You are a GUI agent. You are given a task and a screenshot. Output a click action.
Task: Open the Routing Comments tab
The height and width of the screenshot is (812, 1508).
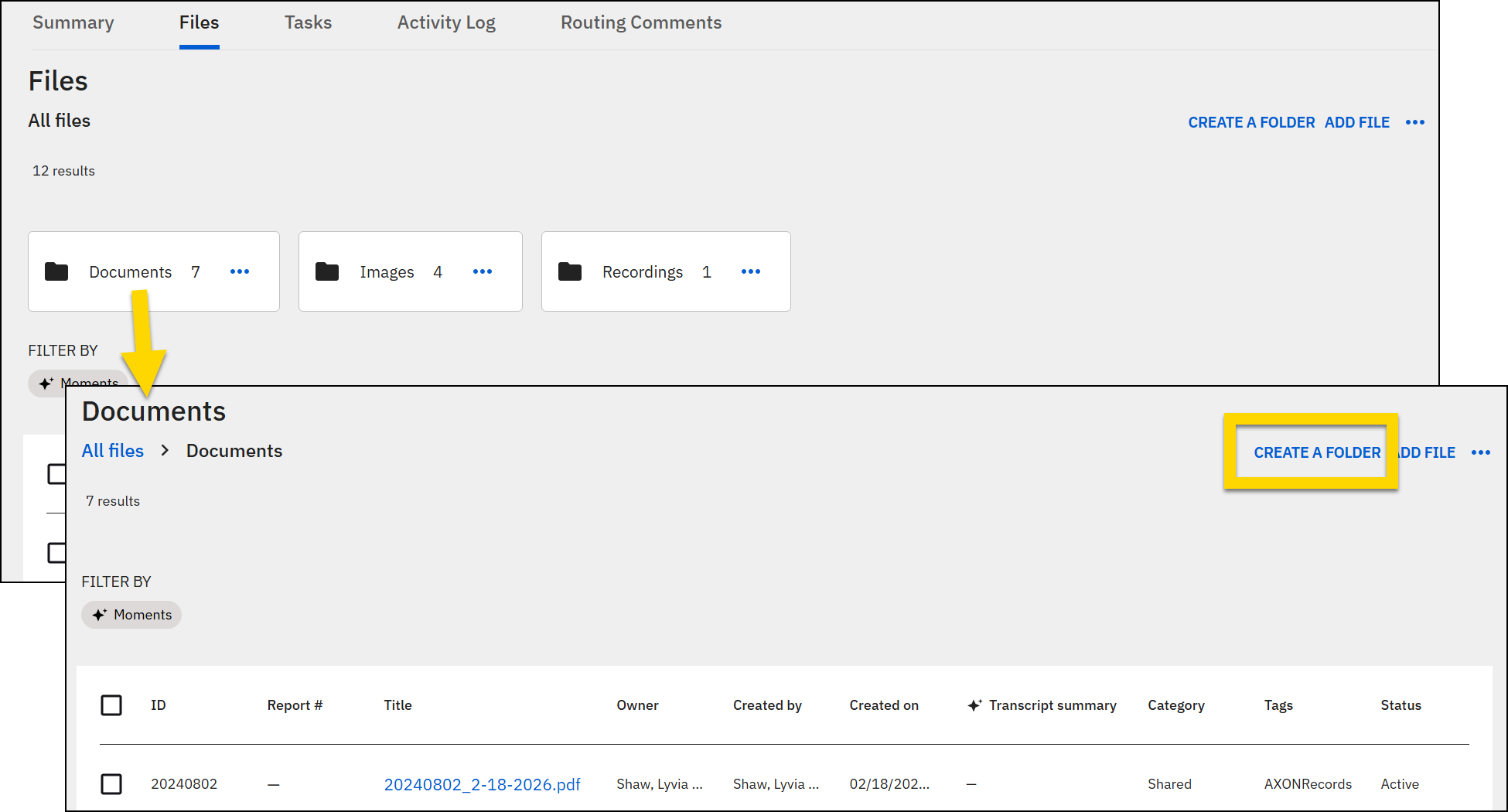coord(641,22)
